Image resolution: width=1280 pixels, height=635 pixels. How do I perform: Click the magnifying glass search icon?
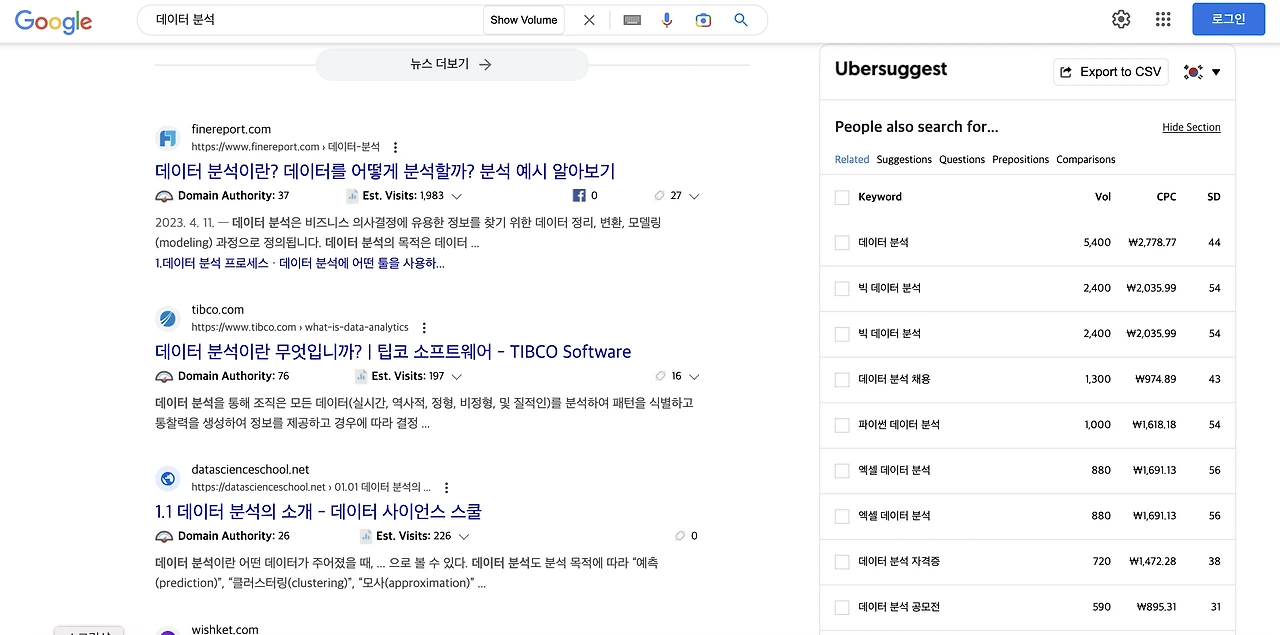[x=740, y=19]
